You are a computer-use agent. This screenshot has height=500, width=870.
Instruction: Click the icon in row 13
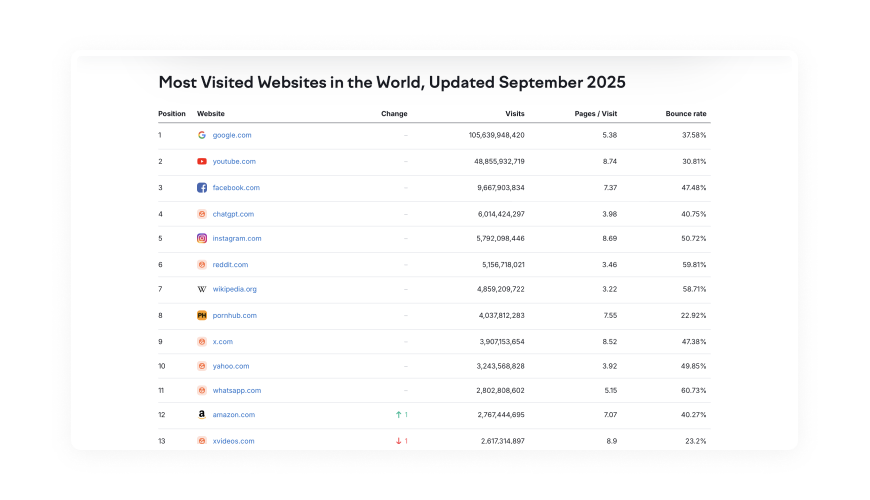pos(202,441)
